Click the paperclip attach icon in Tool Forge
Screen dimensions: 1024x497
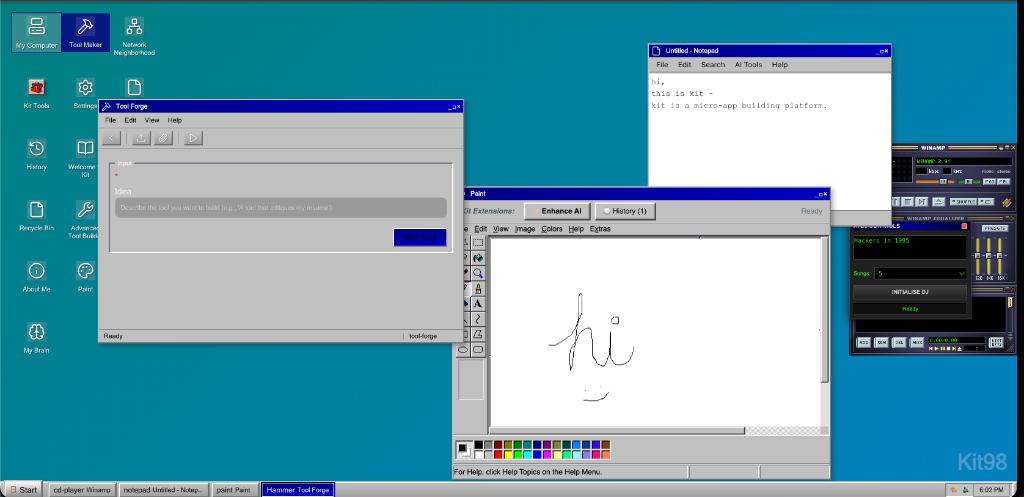163,138
